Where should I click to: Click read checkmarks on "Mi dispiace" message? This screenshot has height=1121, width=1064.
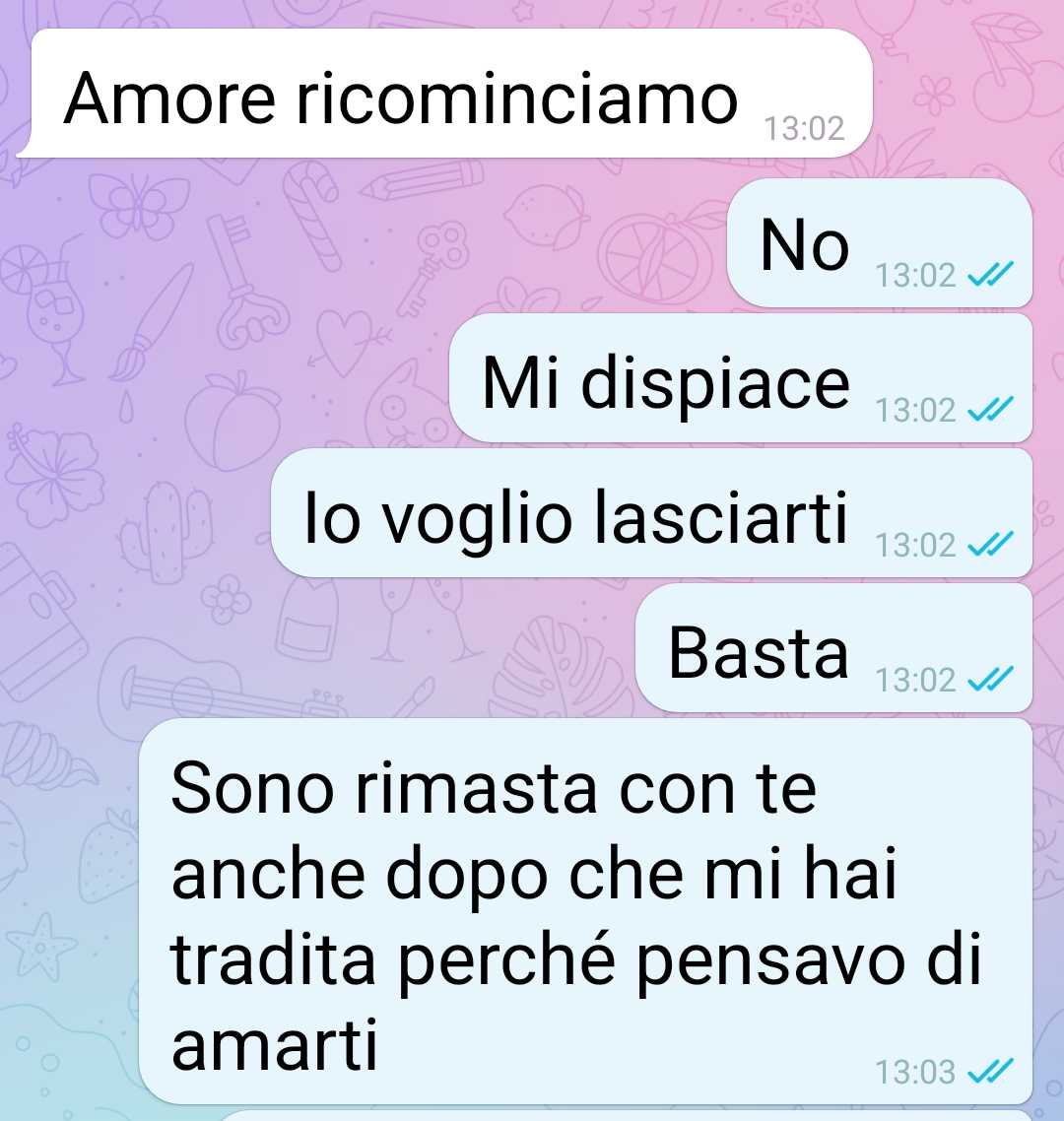tap(990, 409)
